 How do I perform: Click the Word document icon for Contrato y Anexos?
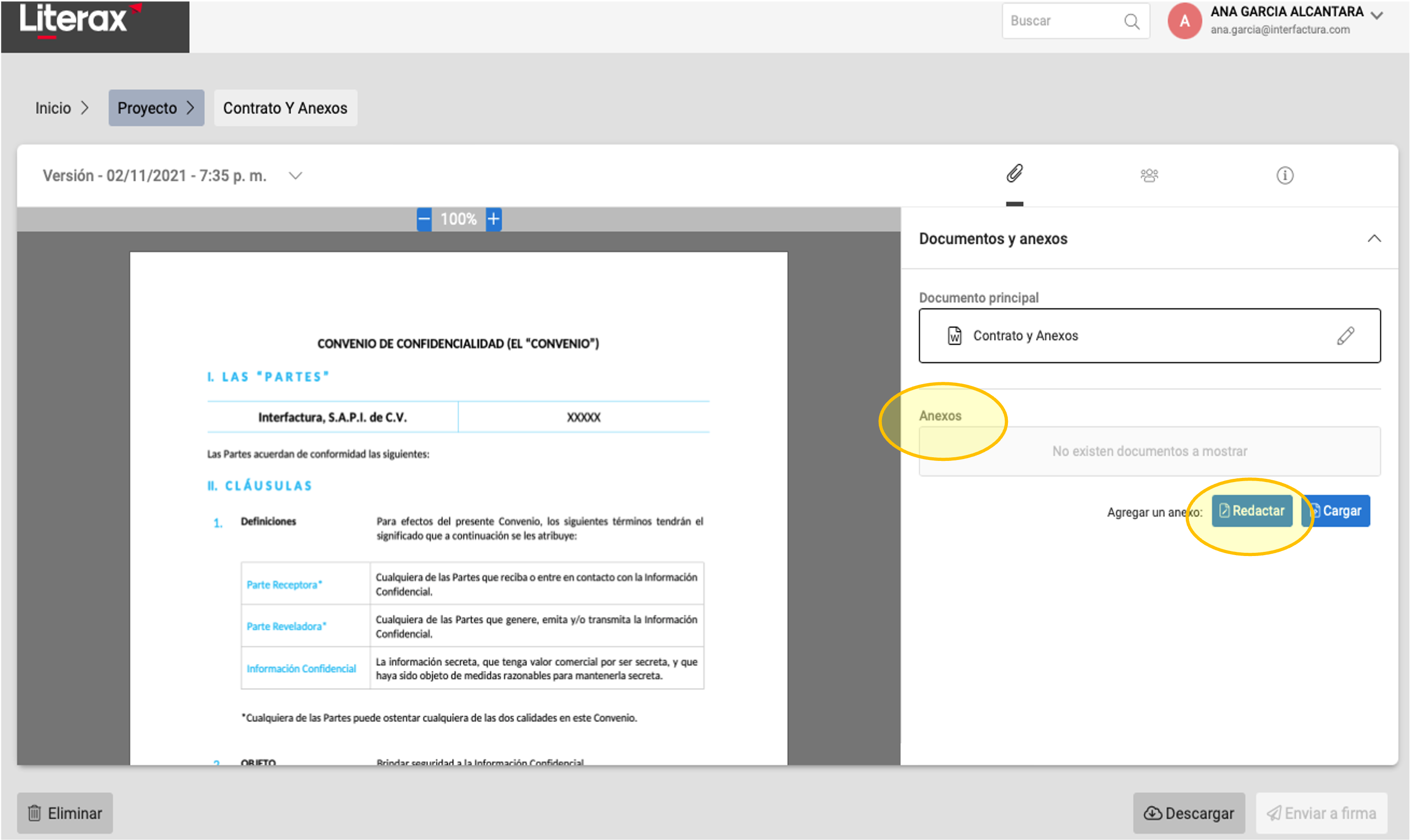954,335
